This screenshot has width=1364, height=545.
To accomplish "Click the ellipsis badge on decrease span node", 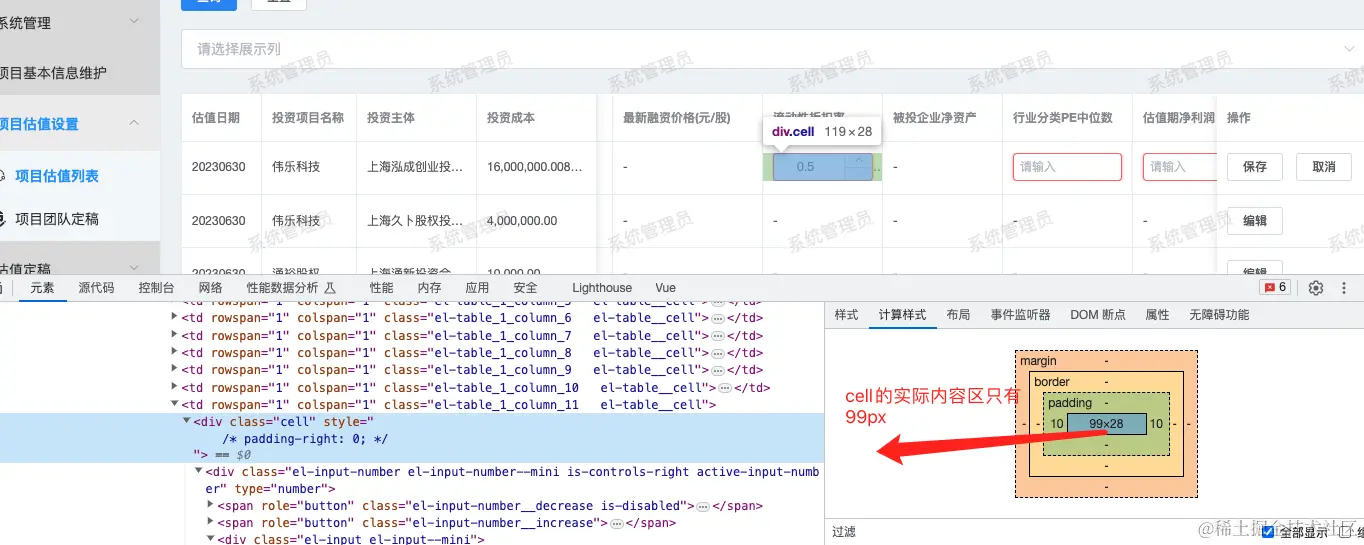I will point(703,506).
